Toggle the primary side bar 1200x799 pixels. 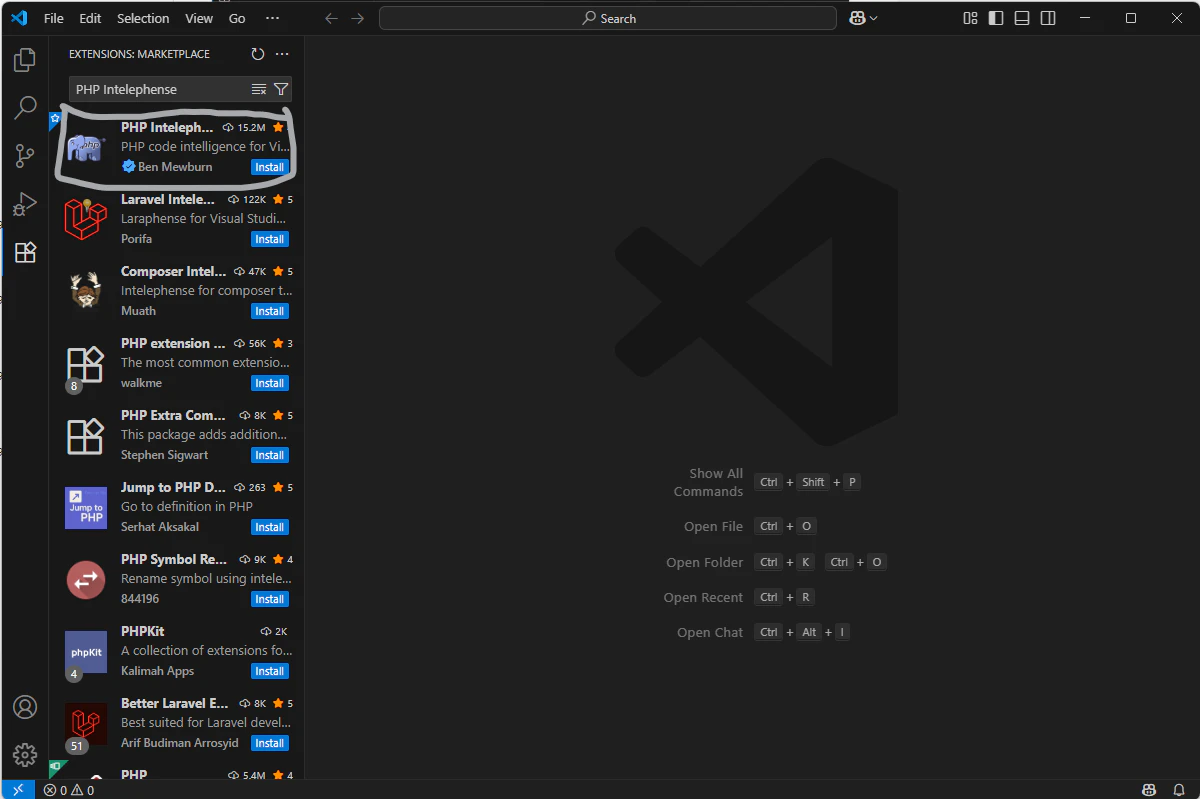click(x=996, y=18)
